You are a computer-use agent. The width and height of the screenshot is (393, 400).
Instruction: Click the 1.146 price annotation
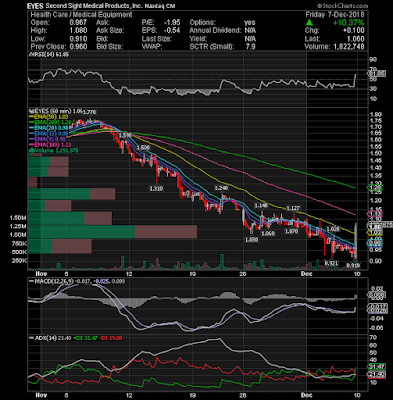coord(261,206)
